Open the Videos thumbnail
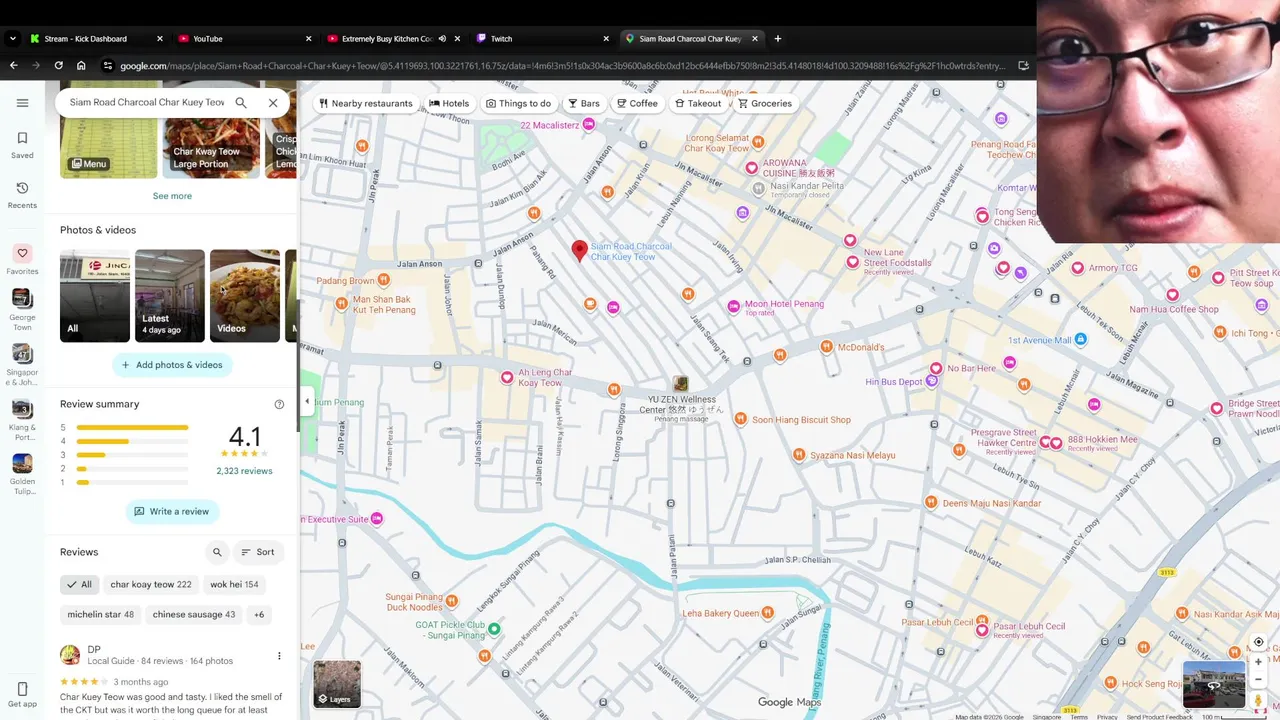 click(x=245, y=296)
